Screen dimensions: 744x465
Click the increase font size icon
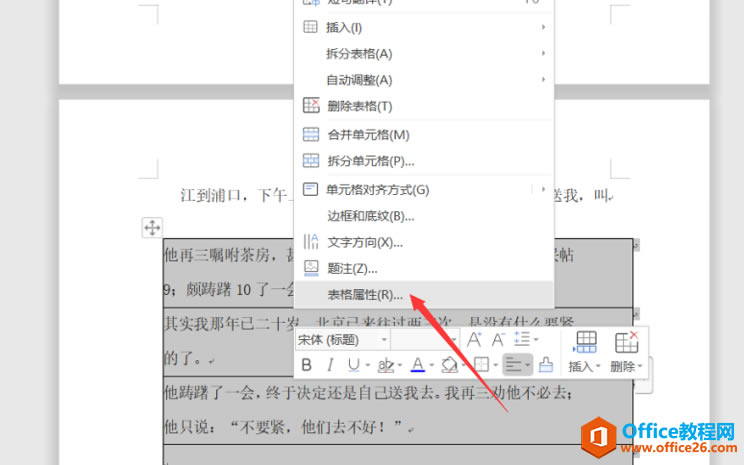[x=474, y=340]
